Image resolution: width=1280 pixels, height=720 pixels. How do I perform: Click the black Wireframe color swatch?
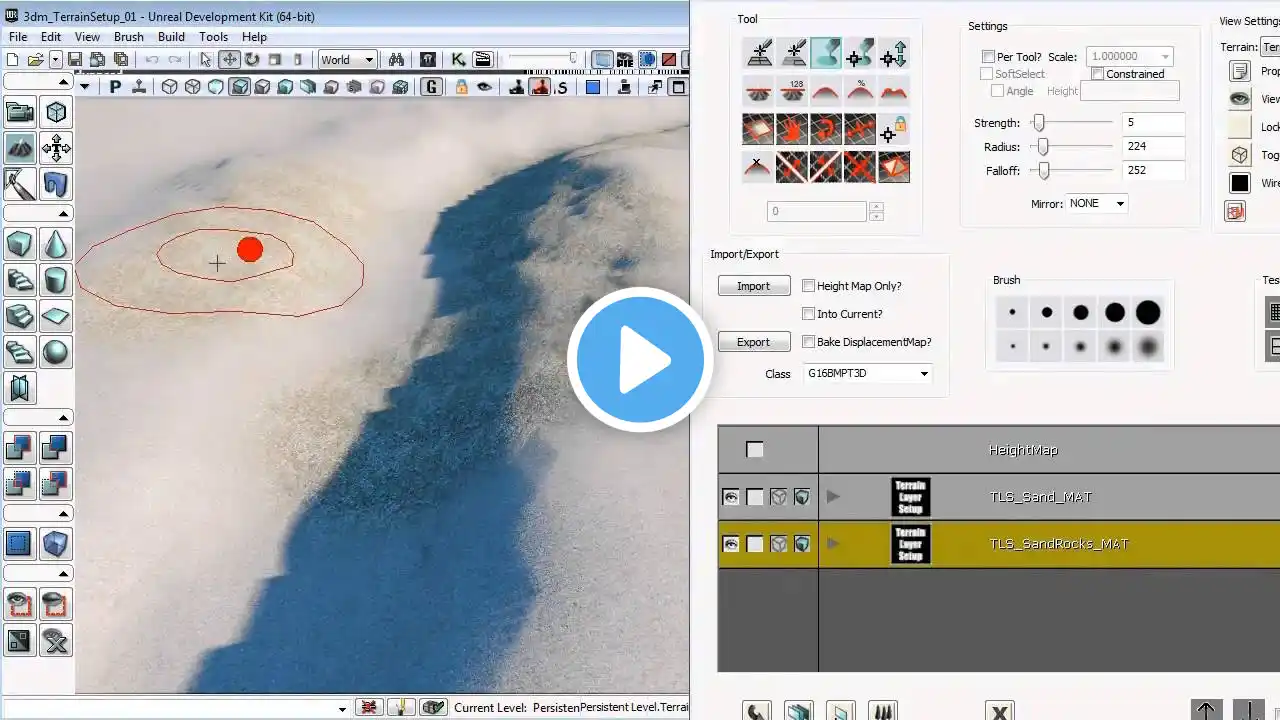point(1240,183)
